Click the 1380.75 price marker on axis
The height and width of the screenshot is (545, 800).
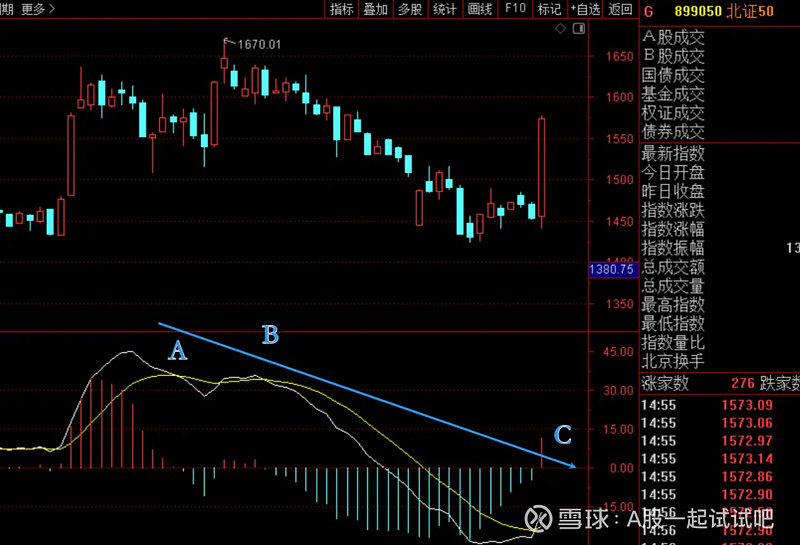[612, 269]
